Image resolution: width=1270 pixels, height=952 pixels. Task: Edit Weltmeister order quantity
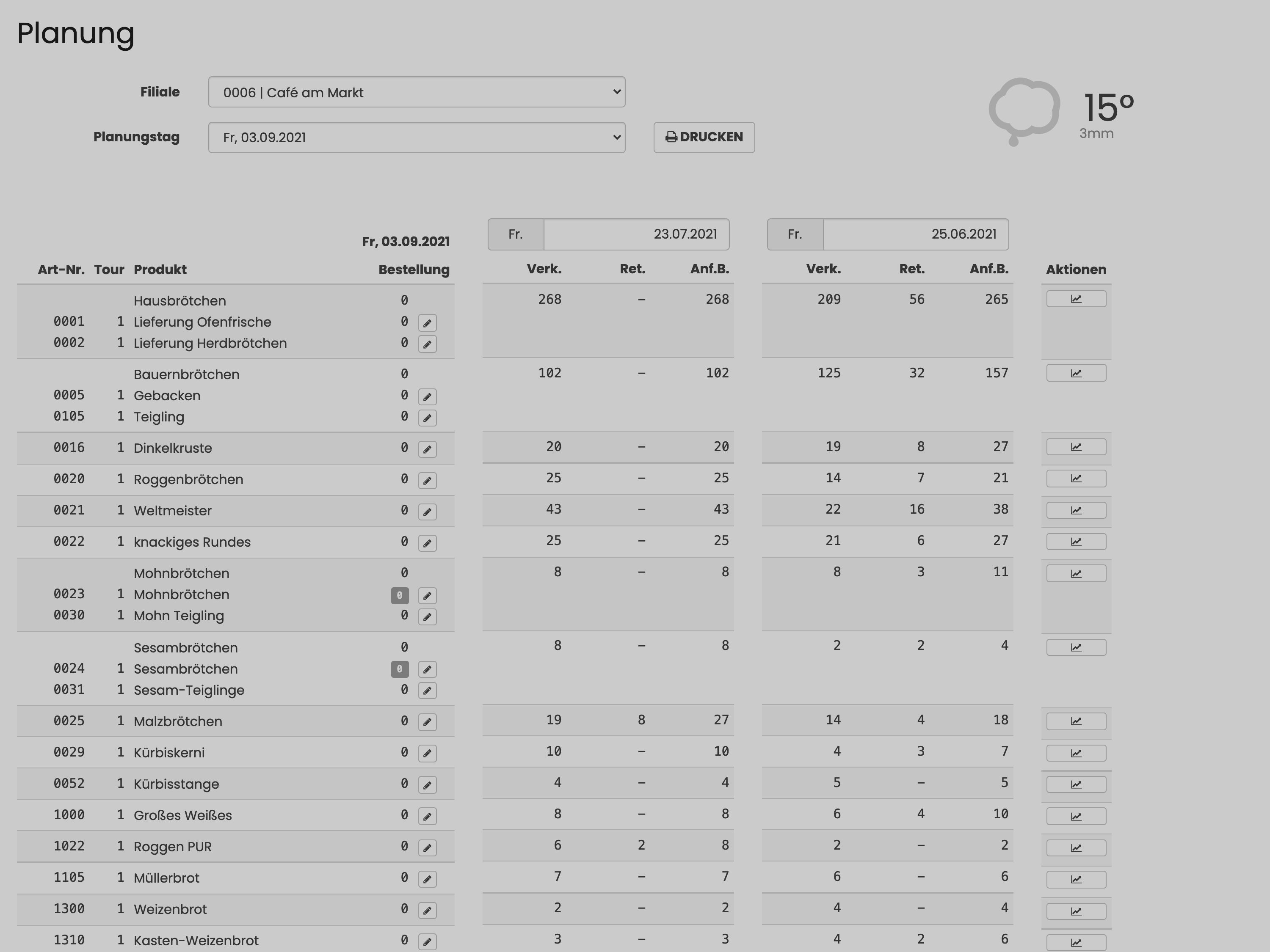click(427, 512)
